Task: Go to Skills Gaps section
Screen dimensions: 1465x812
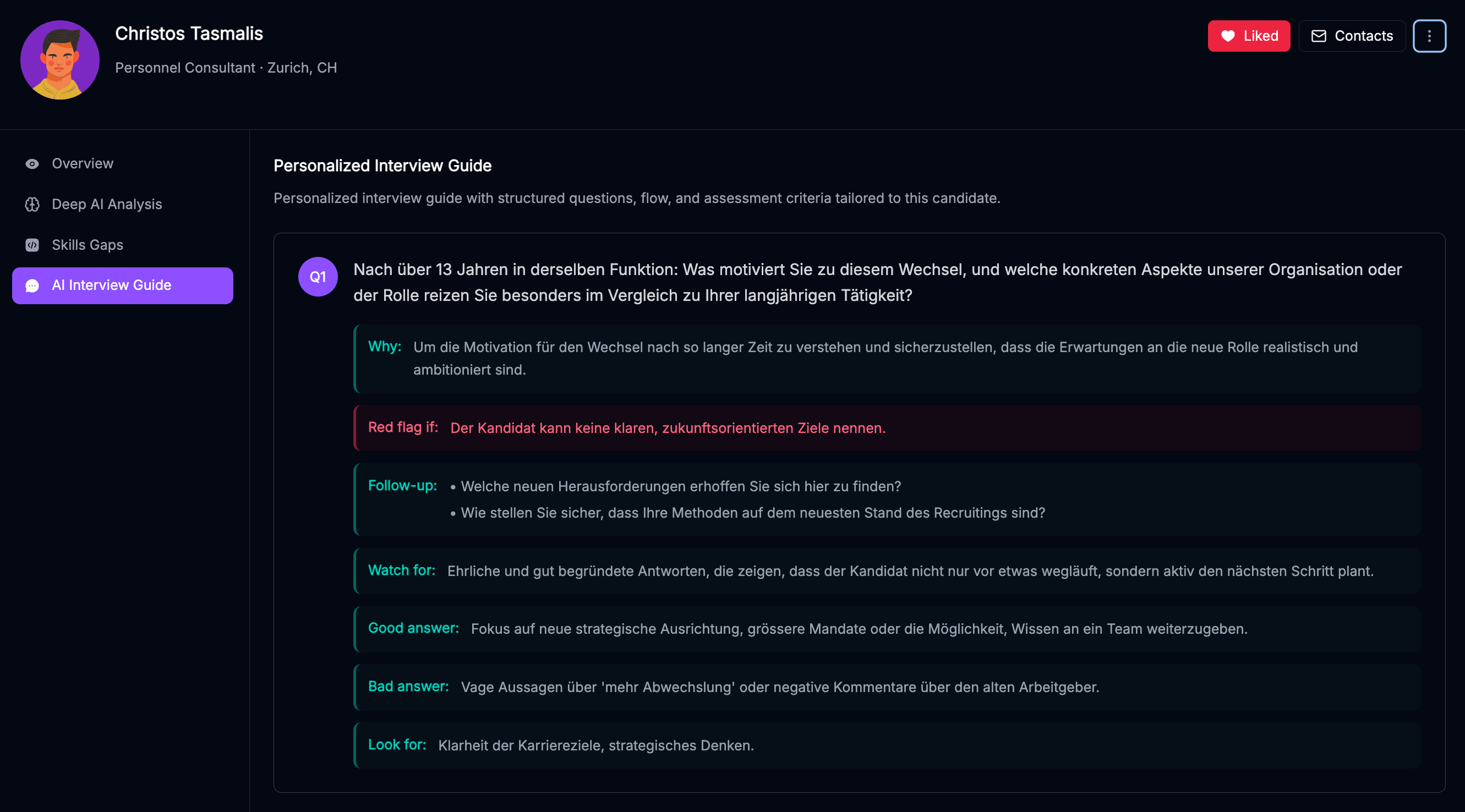Action: [122, 245]
